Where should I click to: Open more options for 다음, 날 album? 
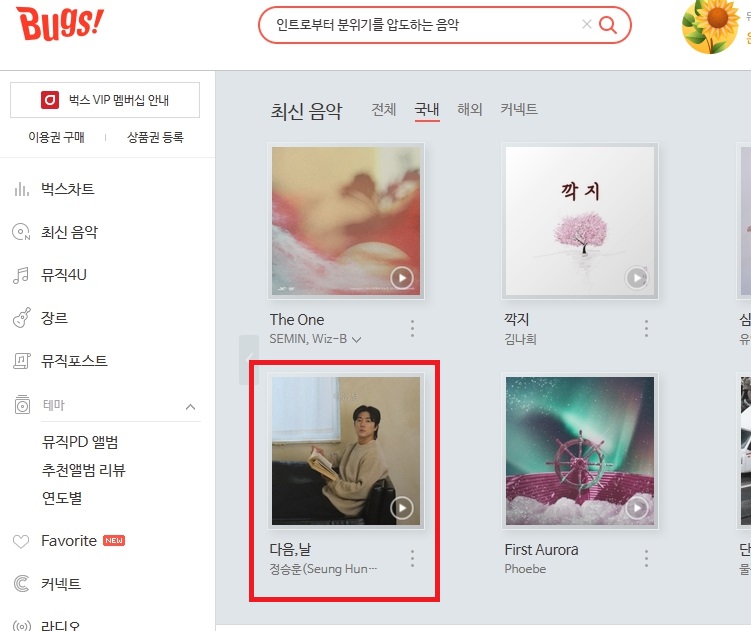point(412,559)
